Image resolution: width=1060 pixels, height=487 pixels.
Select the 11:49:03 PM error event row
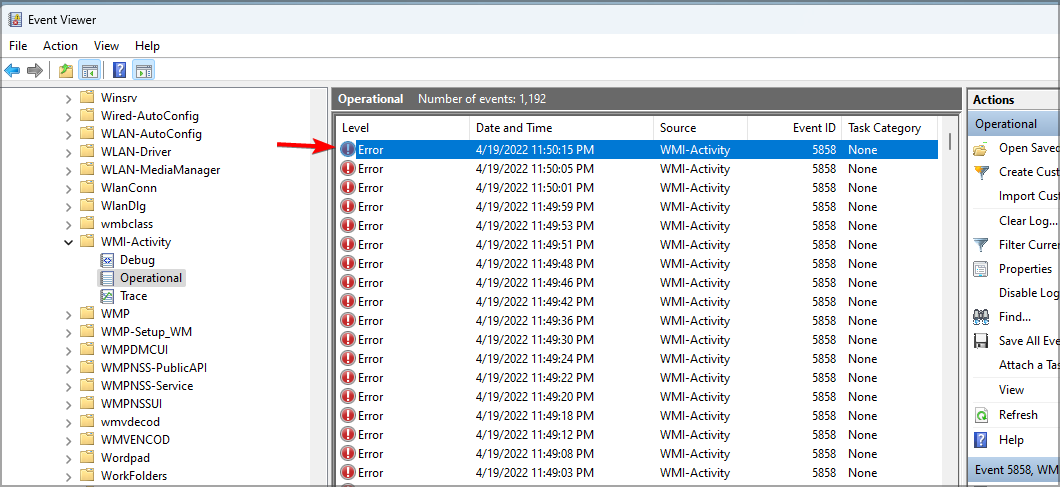coord(637,472)
